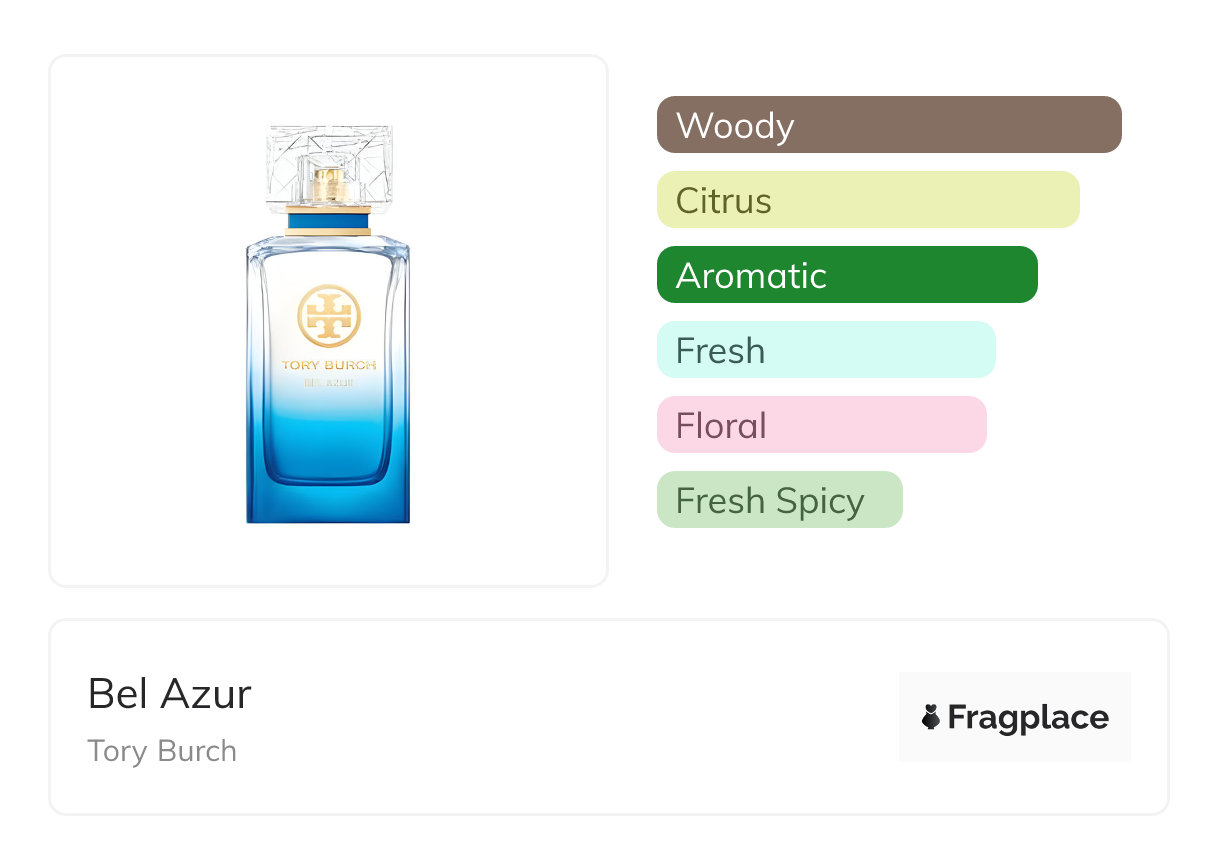
Task: Select the yellow Citrus accord bar
Action: (x=867, y=200)
